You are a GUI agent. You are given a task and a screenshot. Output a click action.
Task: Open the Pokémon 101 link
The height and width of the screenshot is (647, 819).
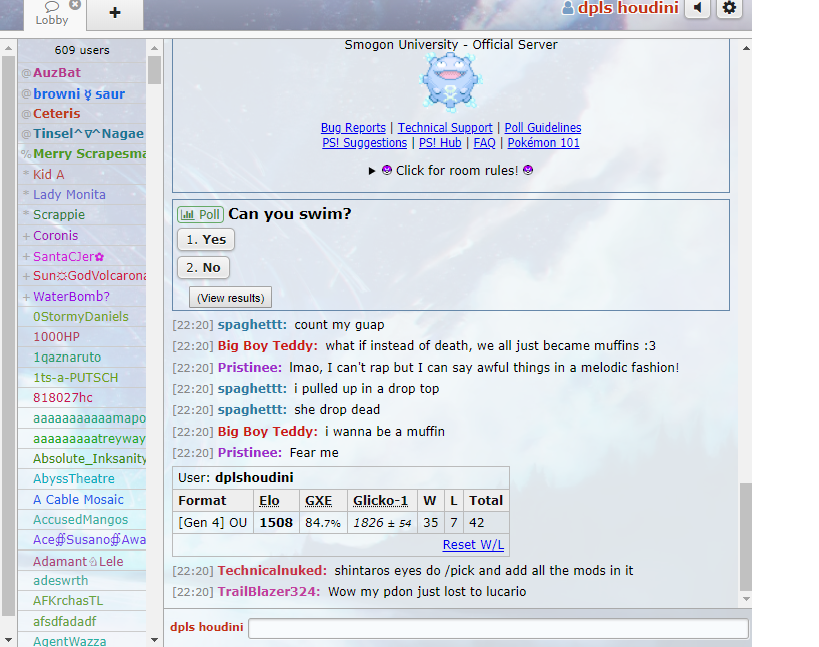pyautogui.click(x=543, y=143)
